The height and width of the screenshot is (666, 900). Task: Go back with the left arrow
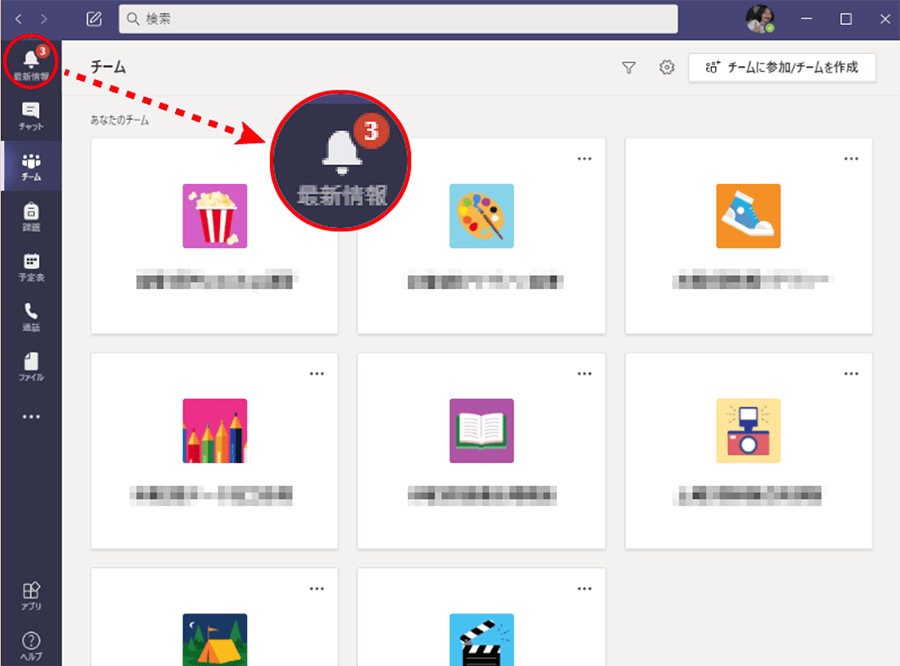click(18, 19)
